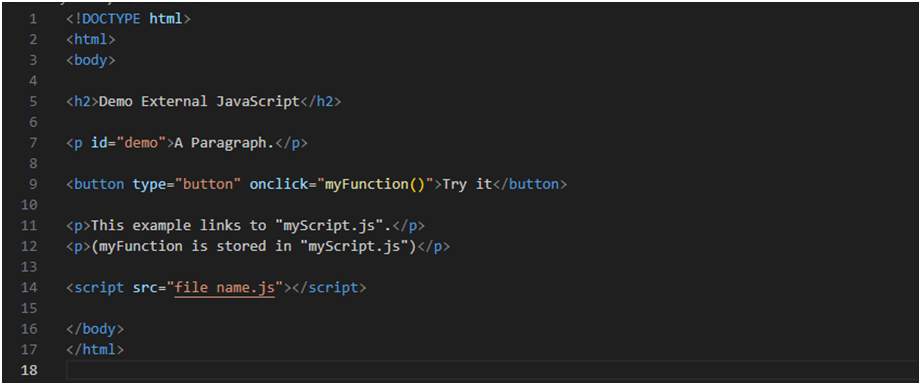Viewport: 921px width, 385px height.
Task: Open the underlined "file name.js" link
Action: pyautogui.click(x=224, y=288)
